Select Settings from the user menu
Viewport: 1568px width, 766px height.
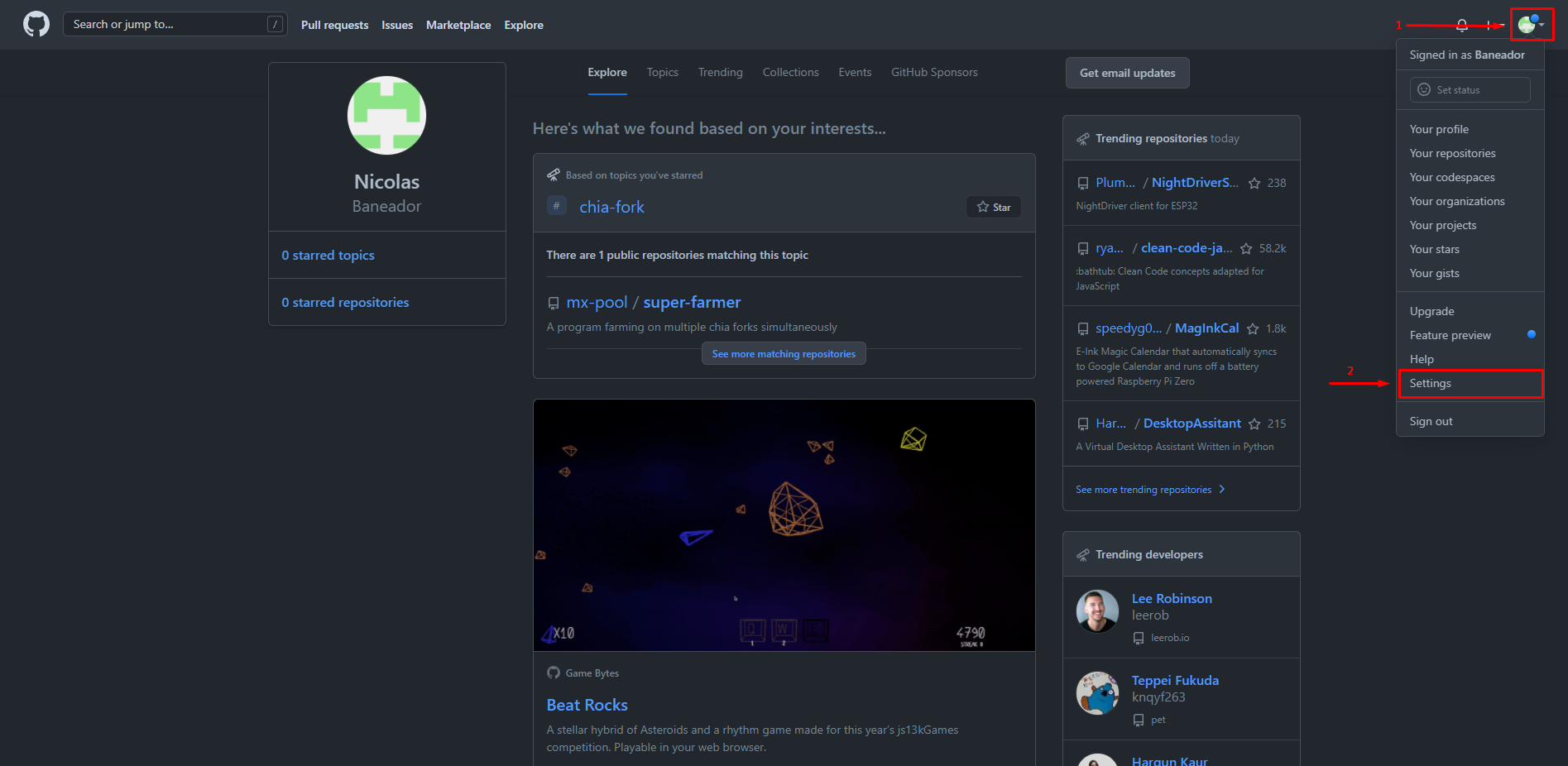(x=1430, y=384)
